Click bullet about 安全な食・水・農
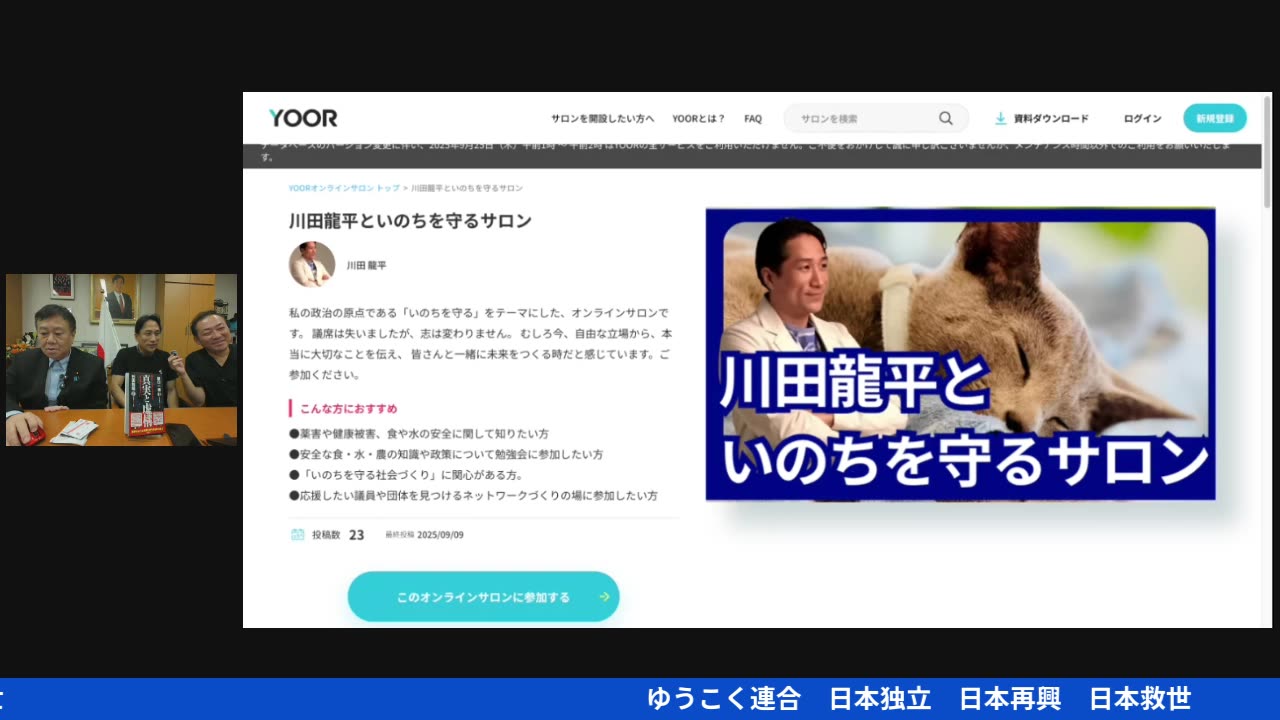Viewport: 1280px width, 720px height. click(446, 454)
